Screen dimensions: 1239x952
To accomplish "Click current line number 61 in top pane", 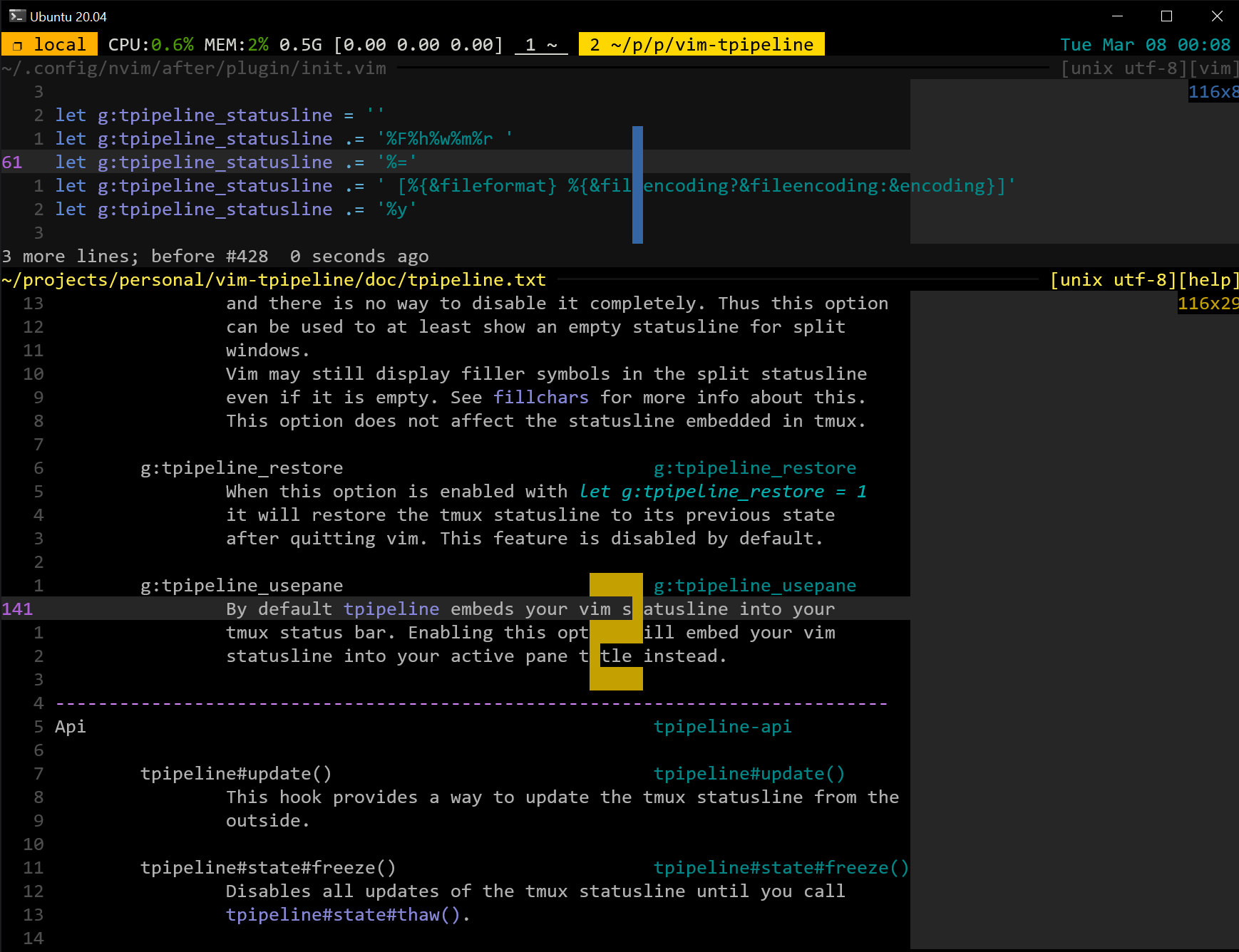I will [x=12, y=162].
